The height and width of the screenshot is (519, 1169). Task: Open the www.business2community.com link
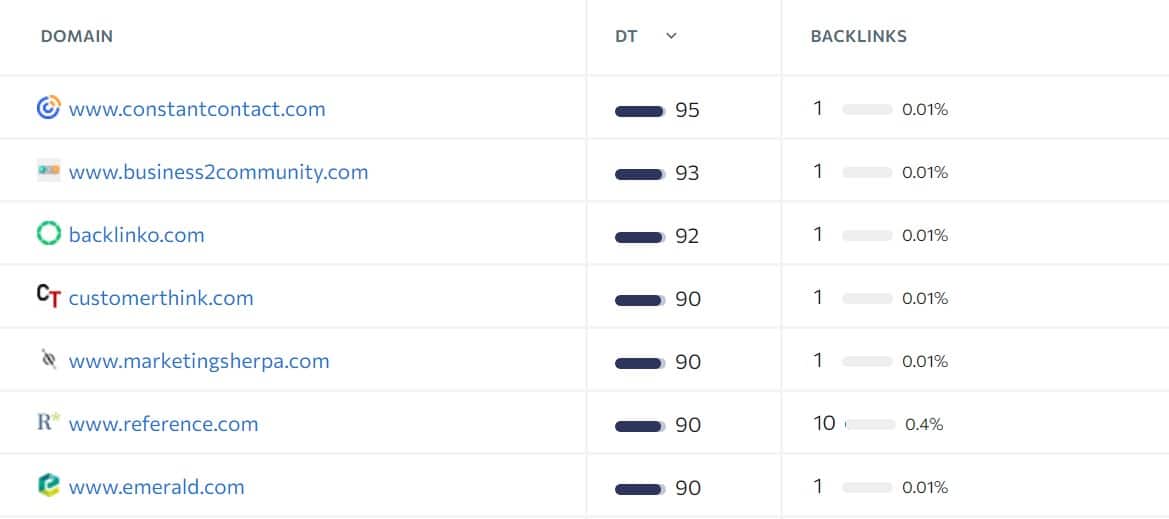click(x=218, y=172)
